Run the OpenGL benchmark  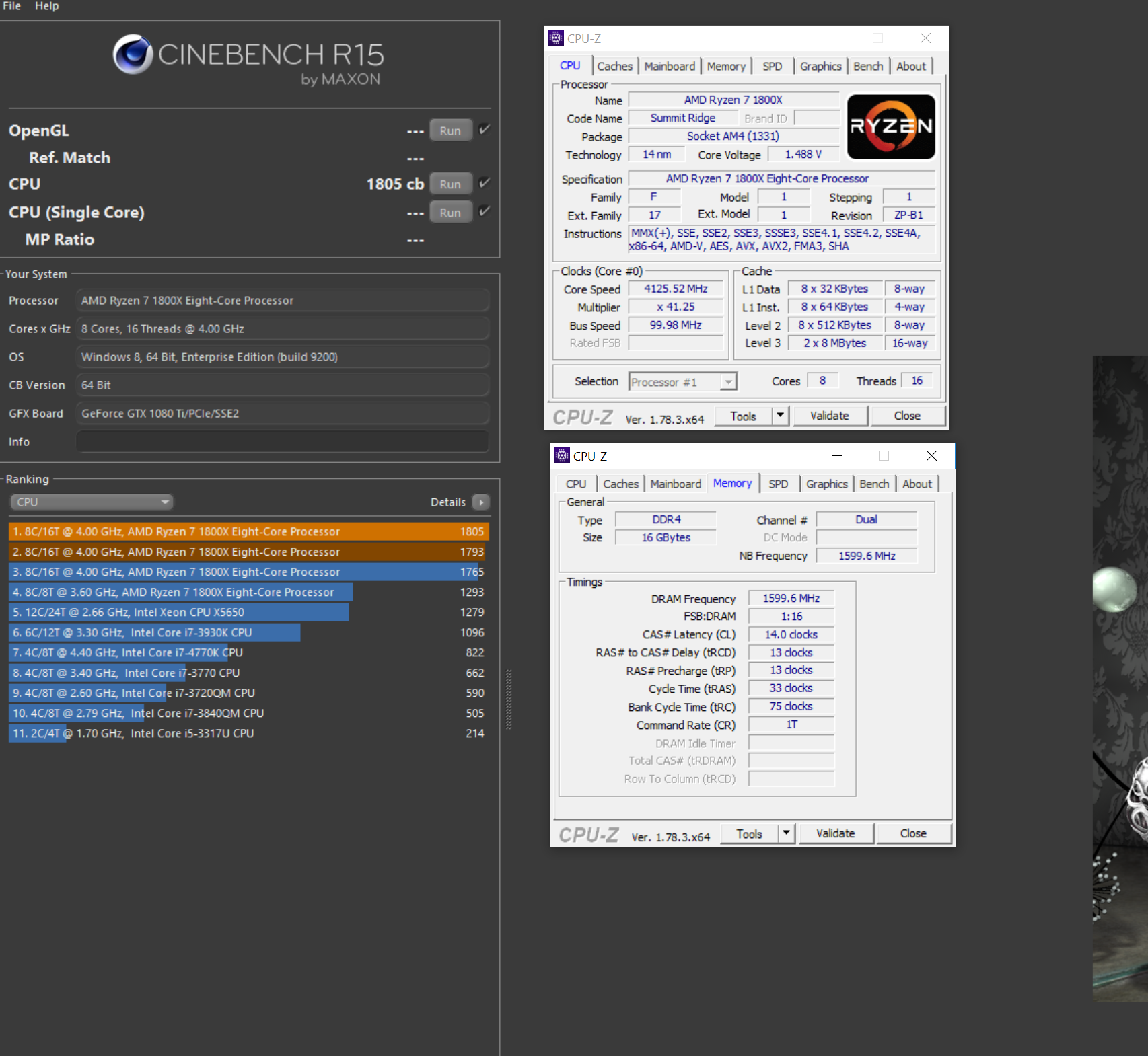point(451,130)
